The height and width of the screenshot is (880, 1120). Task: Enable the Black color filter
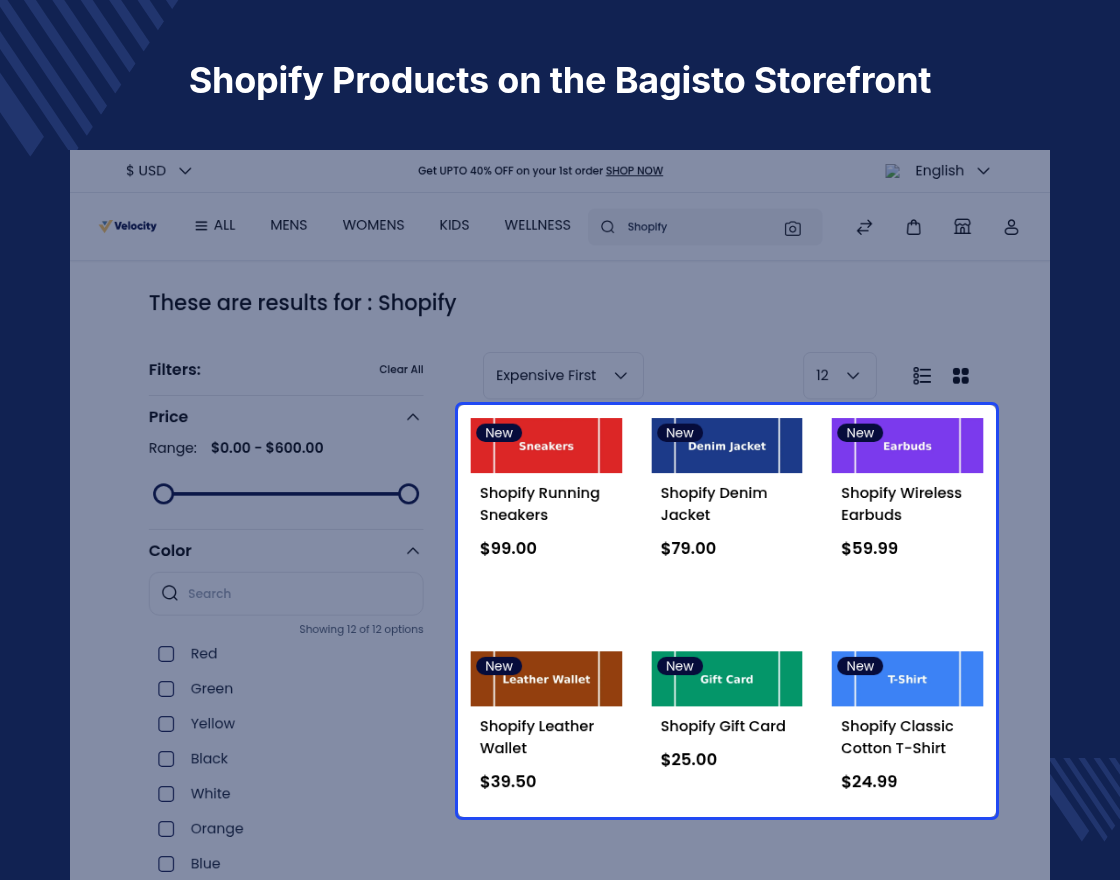pos(166,759)
